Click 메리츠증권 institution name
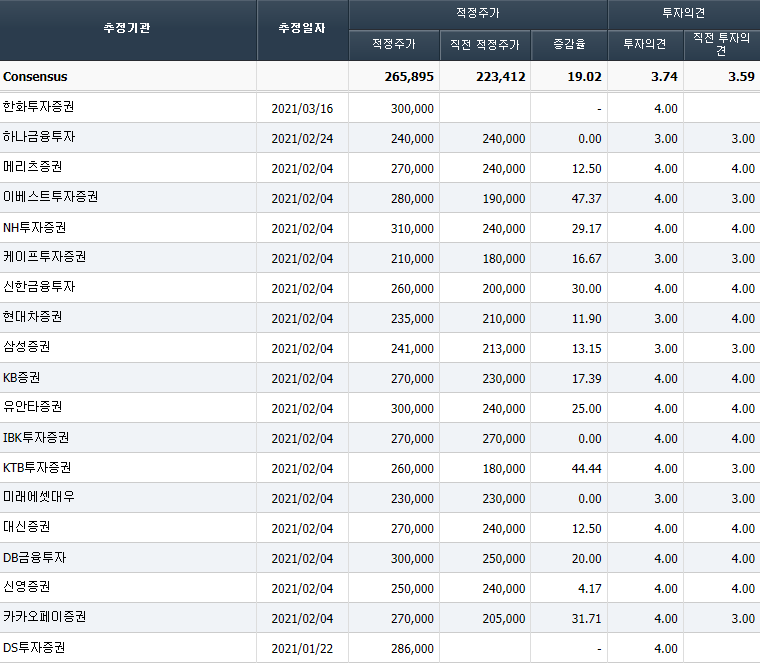 33,167
